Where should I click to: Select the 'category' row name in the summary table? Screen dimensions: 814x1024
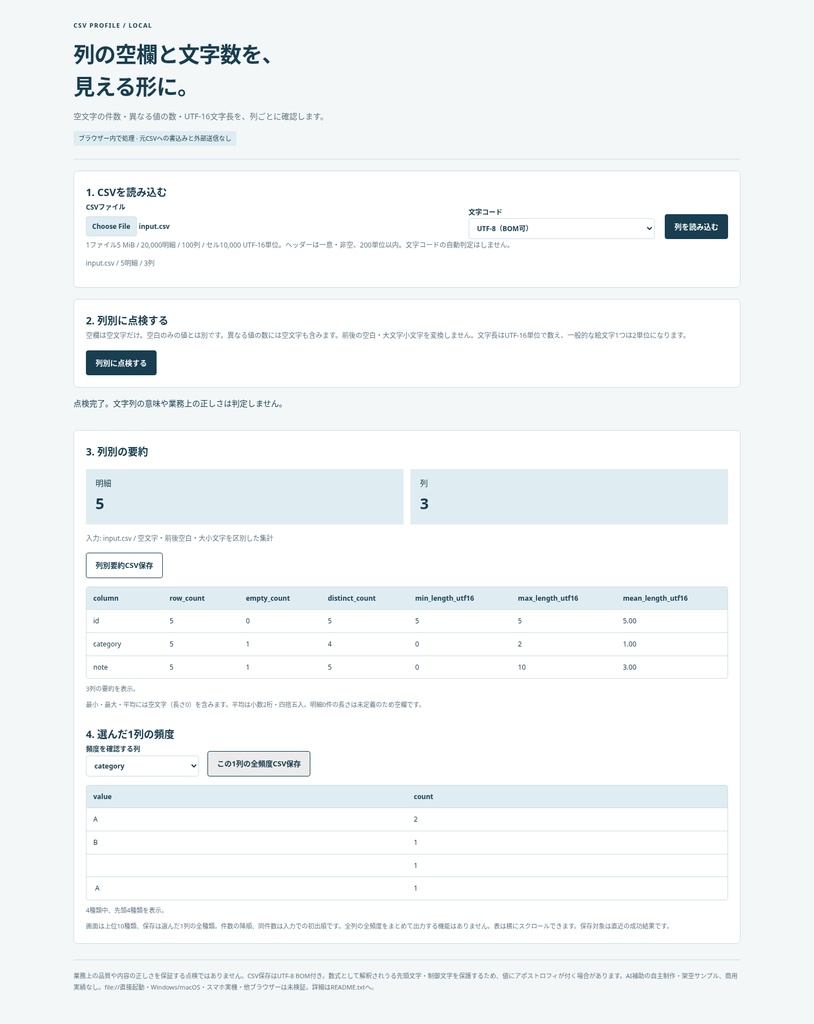click(x=107, y=644)
